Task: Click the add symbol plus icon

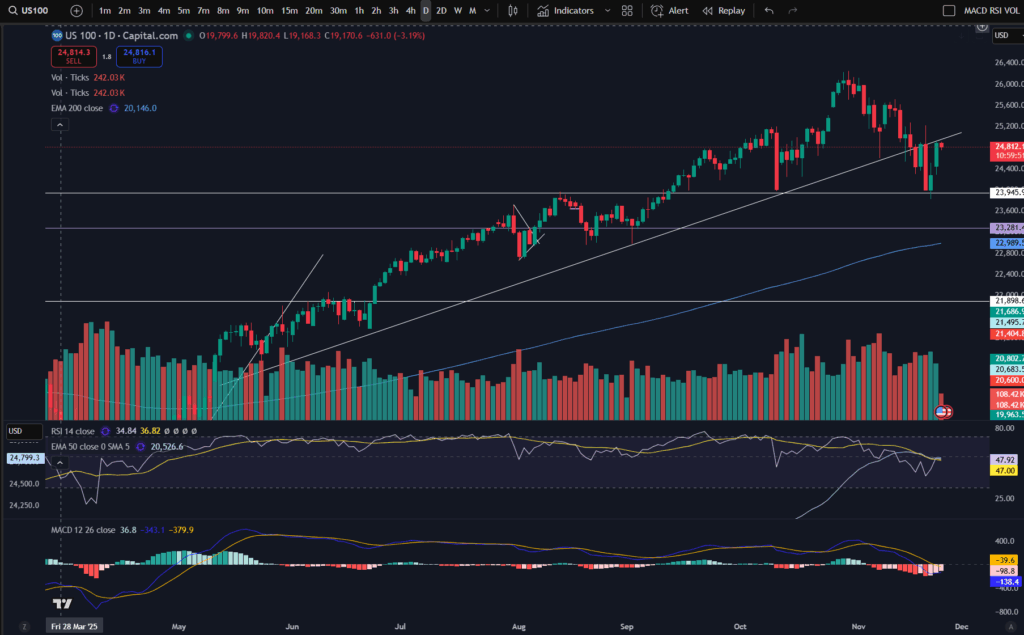Action: [76, 10]
